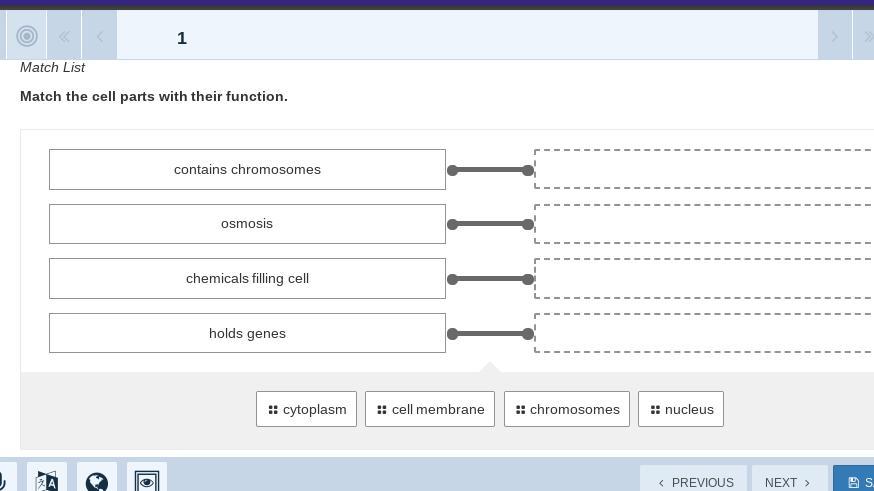This screenshot has height=491, width=874.
Task: Select question number 1 tab
Action: 182,38
